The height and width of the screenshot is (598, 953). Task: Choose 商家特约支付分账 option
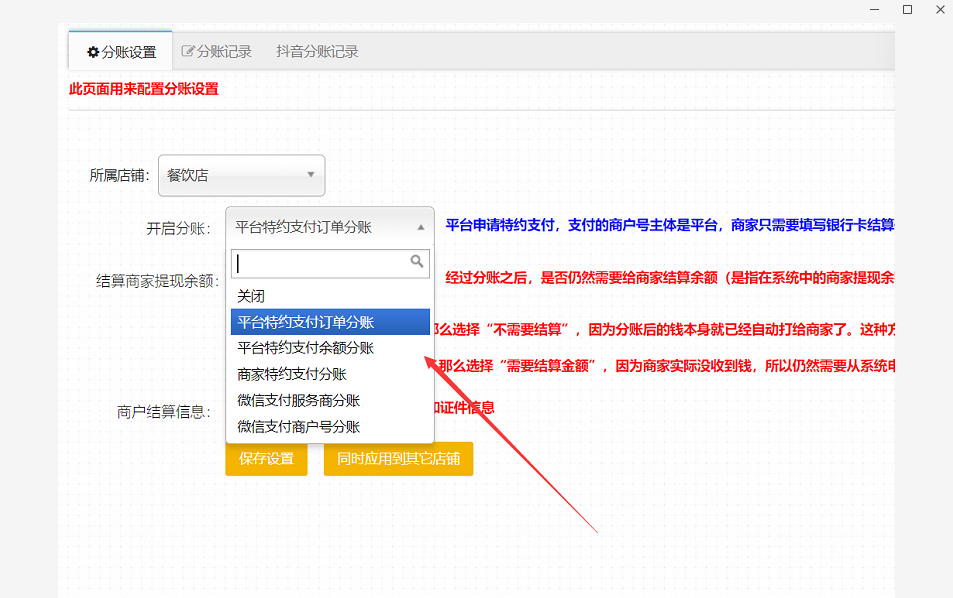point(291,374)
